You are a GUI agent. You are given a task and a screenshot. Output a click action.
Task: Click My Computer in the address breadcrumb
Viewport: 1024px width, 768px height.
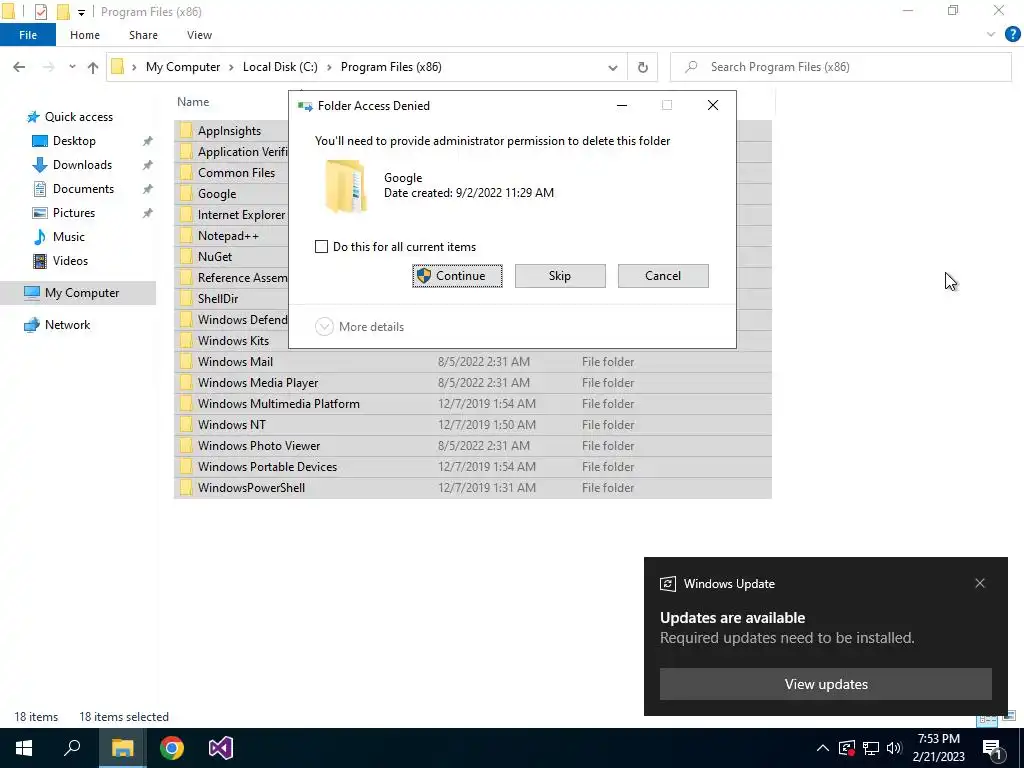pyautogui.click(x=183, y=67)
